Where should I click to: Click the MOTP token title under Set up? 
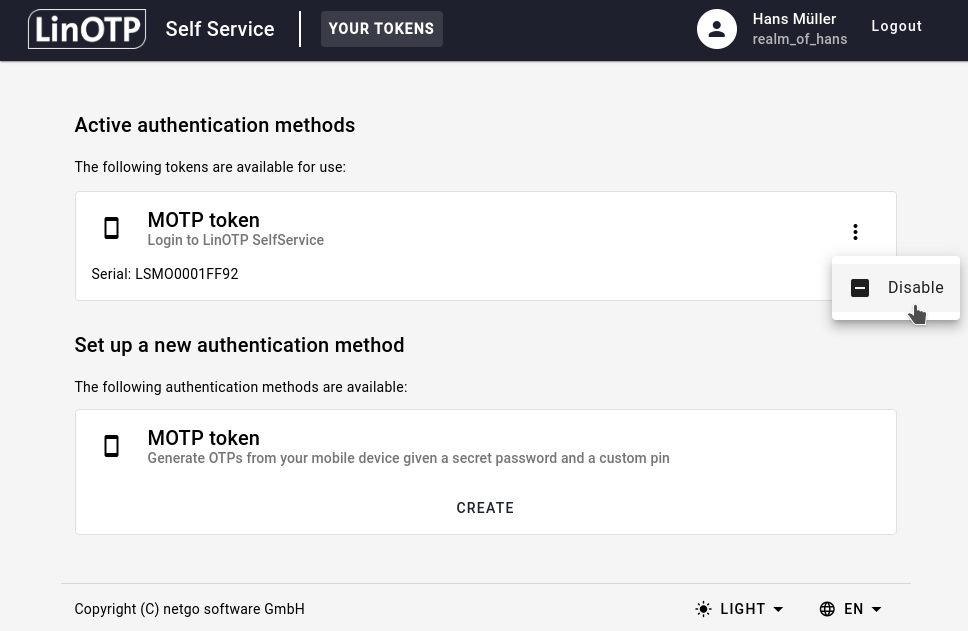(x=203, y=438)
